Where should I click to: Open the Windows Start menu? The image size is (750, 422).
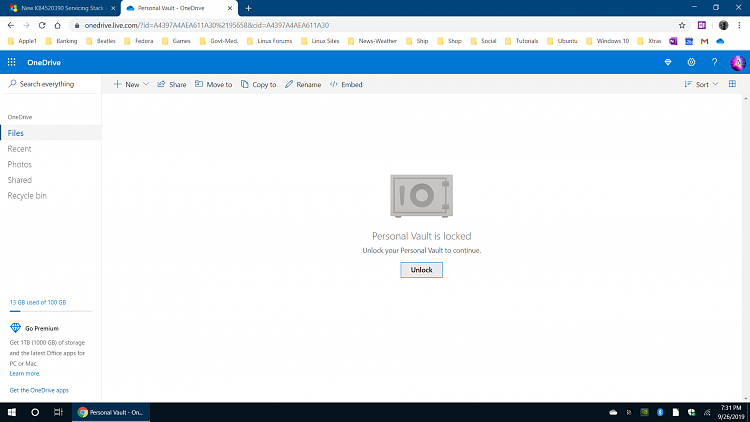click(x=12, y=412)
